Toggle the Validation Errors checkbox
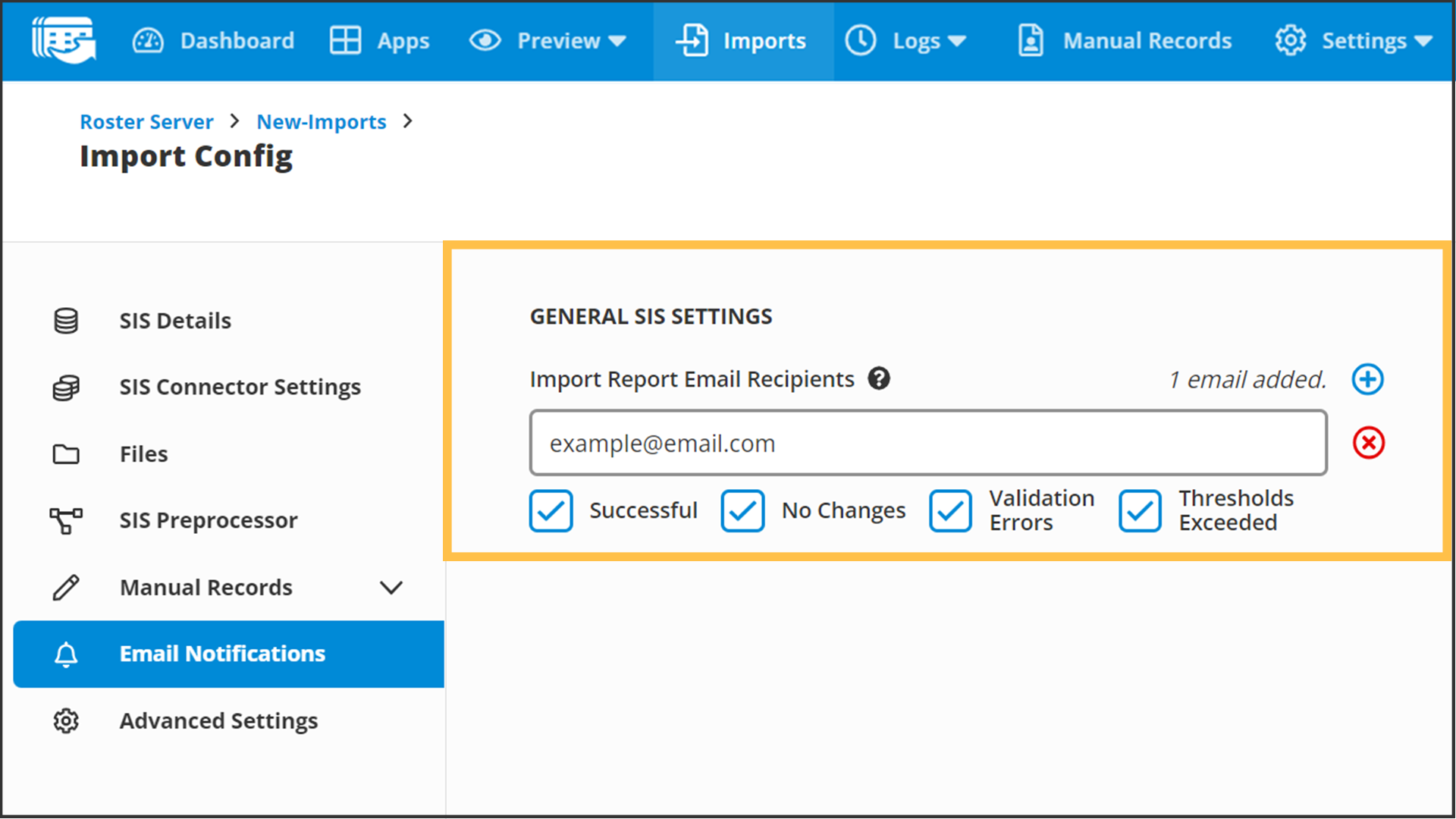 point(950,511)
